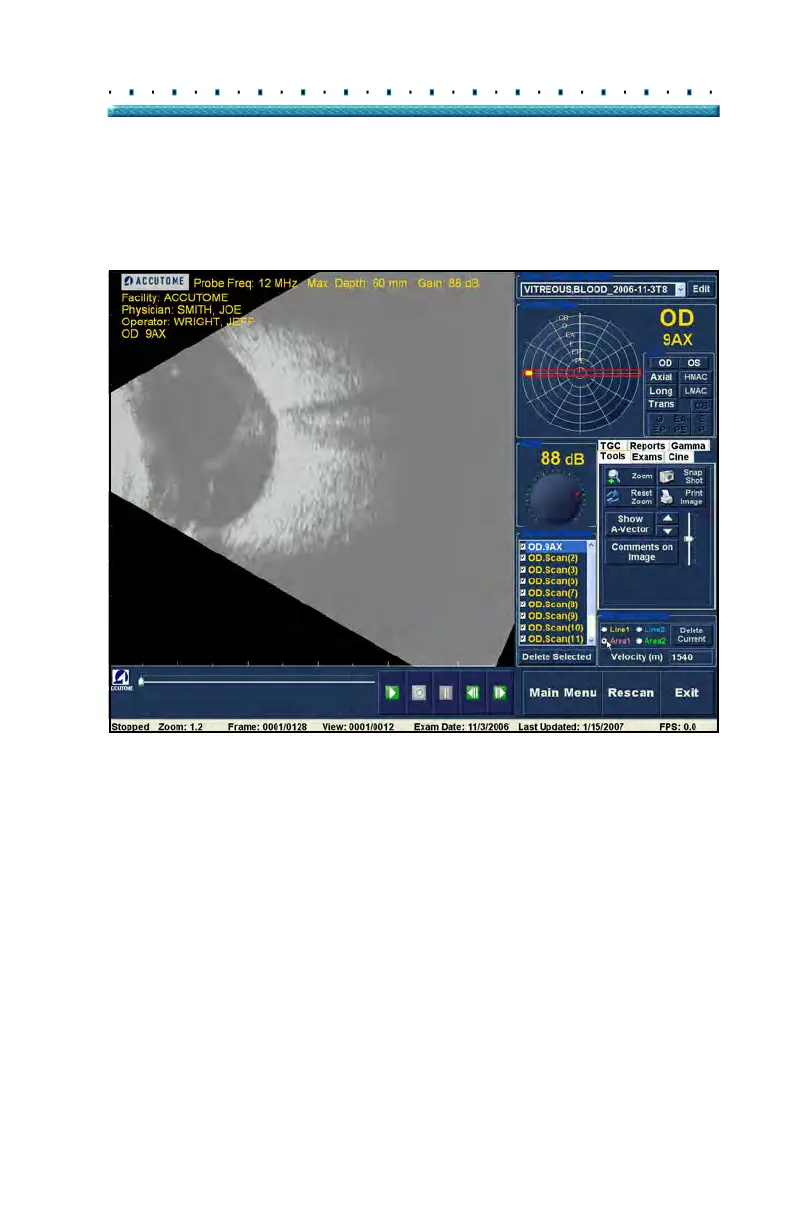The image size is (792, 1224).
Task: Click the 88 dB gain readout
Action: pyautogui.click(x=562, y=458)
